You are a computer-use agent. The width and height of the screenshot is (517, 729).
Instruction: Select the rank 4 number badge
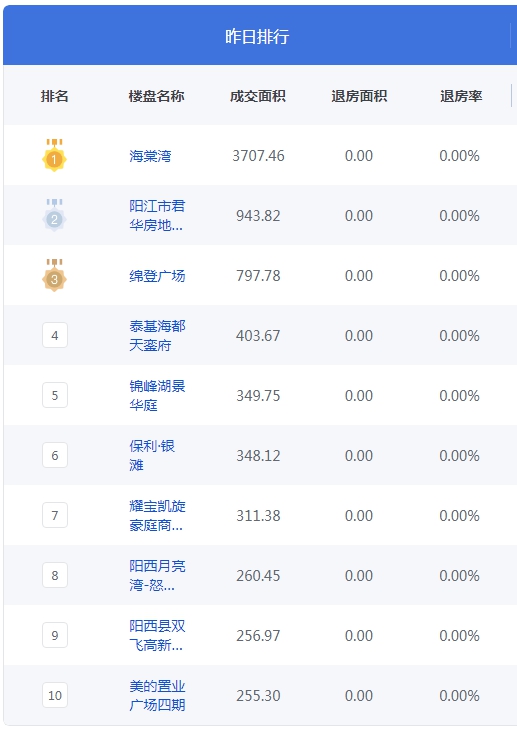[55, 335]
